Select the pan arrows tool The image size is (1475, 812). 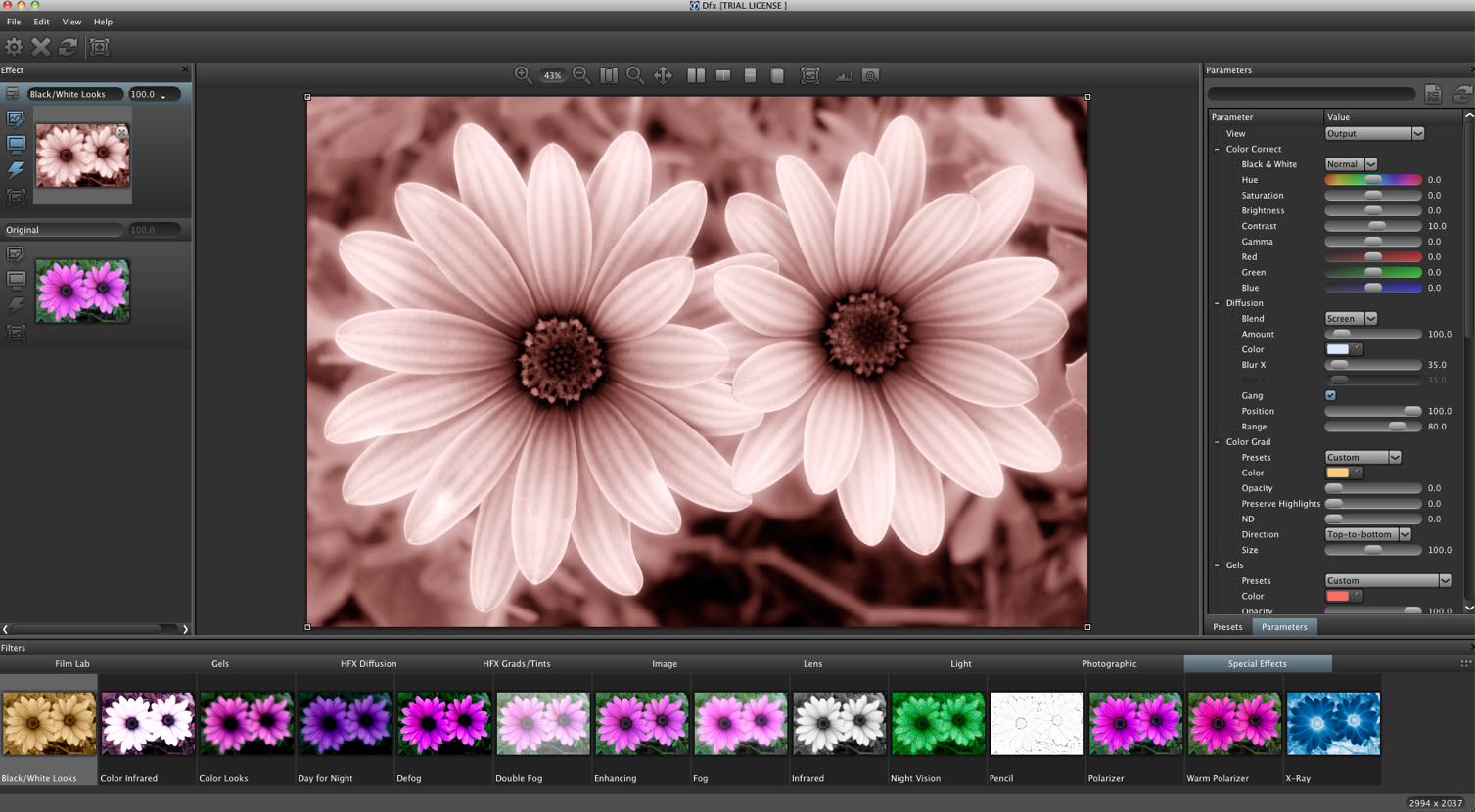click(663, 75)
